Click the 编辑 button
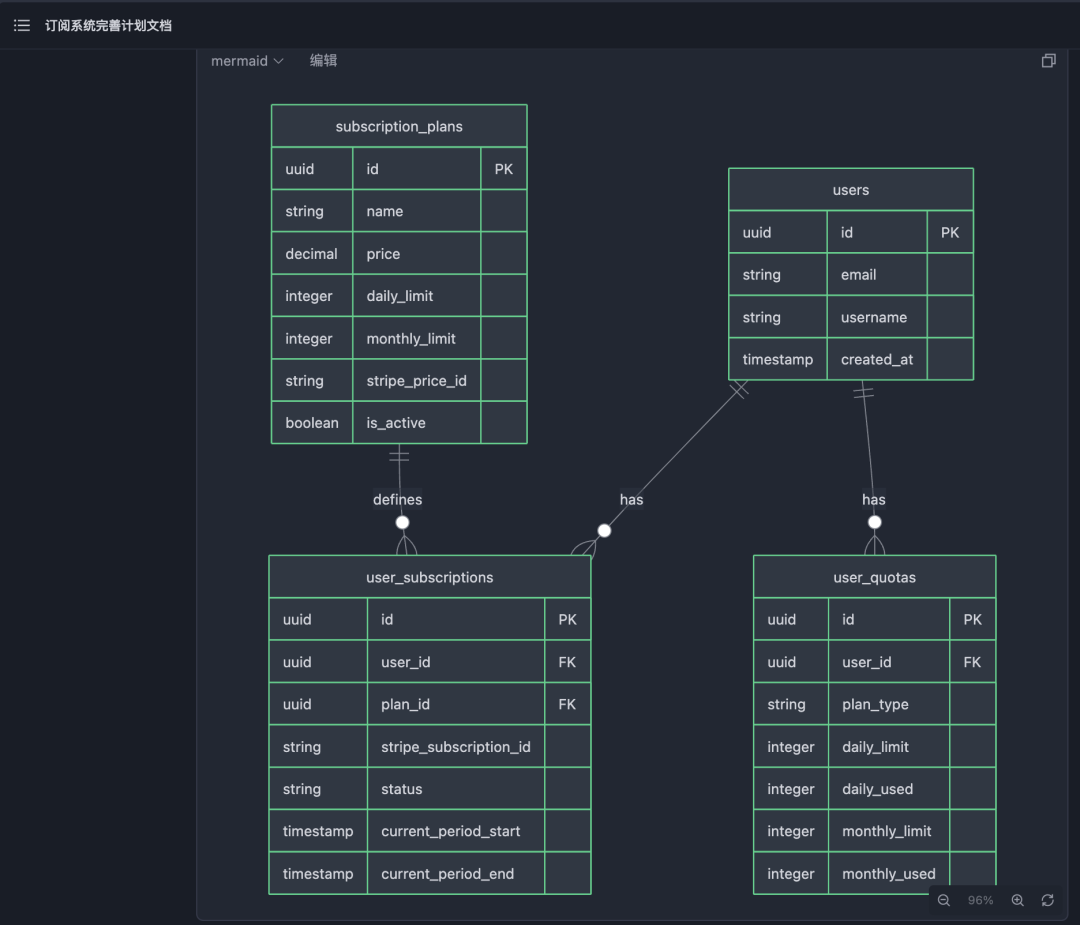 click(323, 61)
